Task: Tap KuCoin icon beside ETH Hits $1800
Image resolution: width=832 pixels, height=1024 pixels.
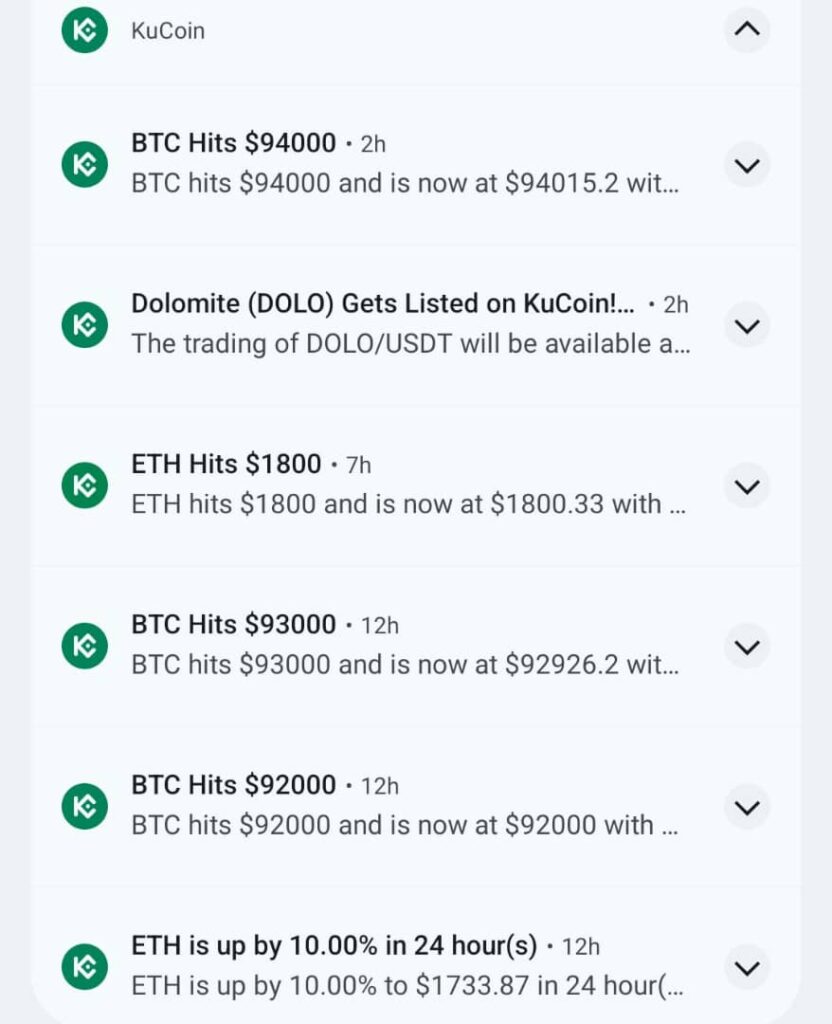Action: coord(85,486)
